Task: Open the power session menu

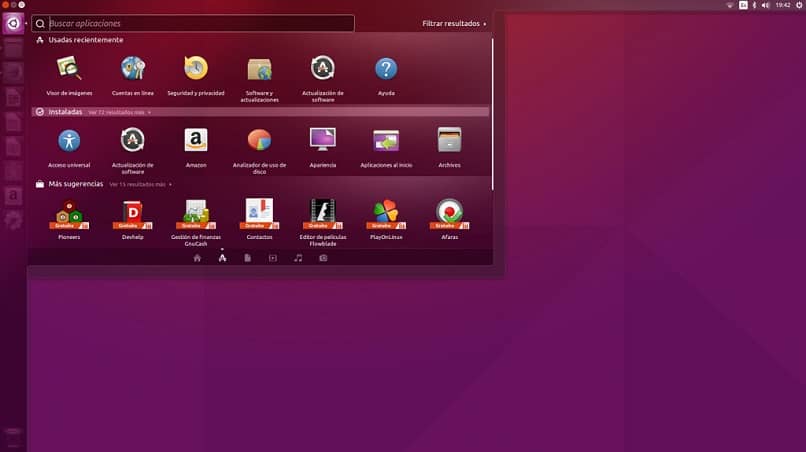Action: click(799, 5)
